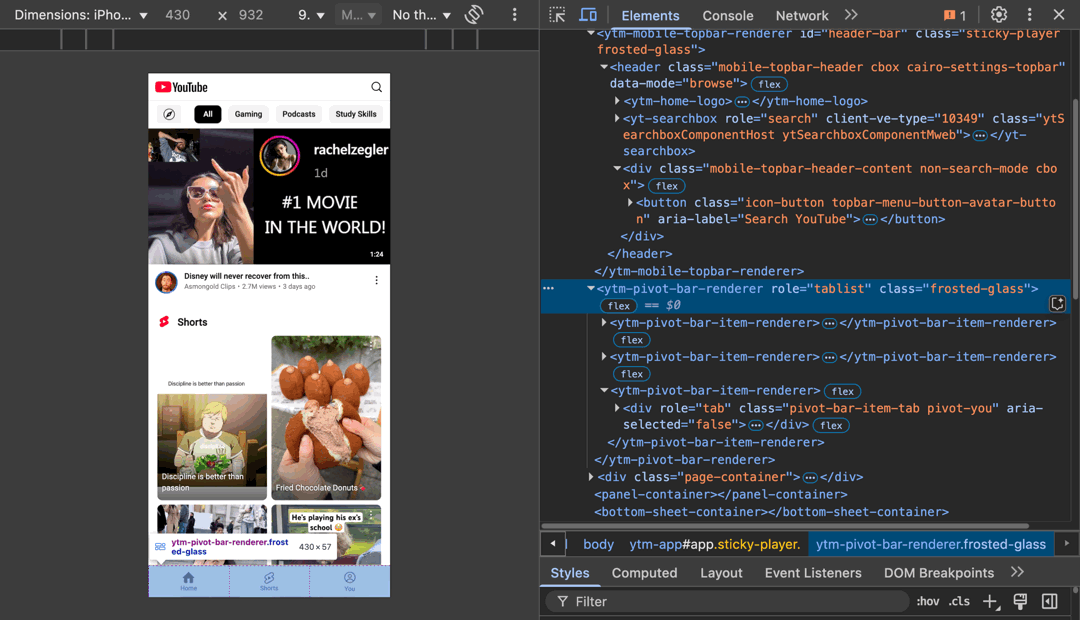Screen dimensions: 1080x620
Task: Open the Dimensions device dropdown
Action: [x=81, y=14]
